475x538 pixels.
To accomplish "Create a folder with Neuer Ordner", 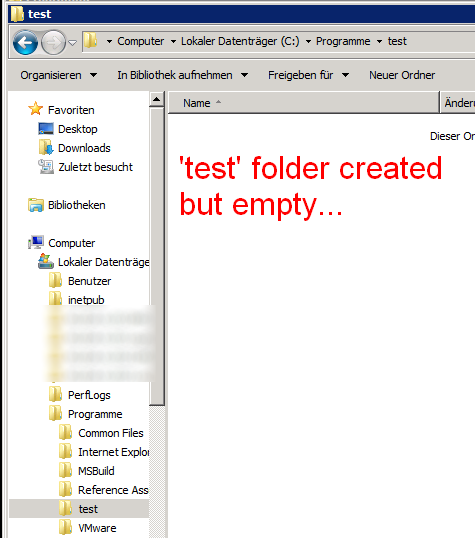I will pyautogui.click(x=402, y=75).
